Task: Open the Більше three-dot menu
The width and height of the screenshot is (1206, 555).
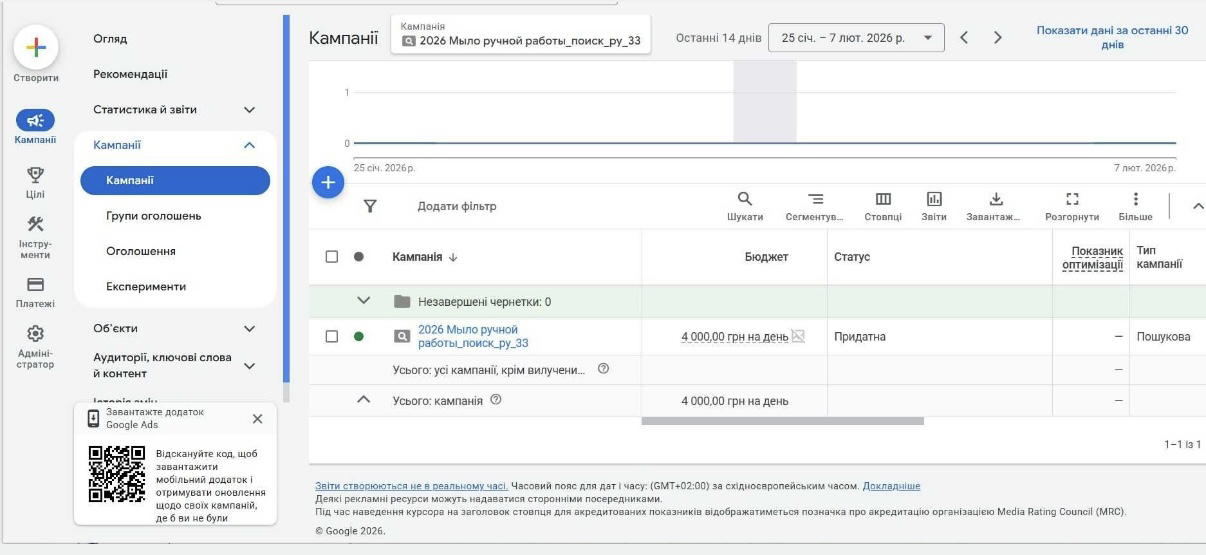Action: click(1135, 198)
